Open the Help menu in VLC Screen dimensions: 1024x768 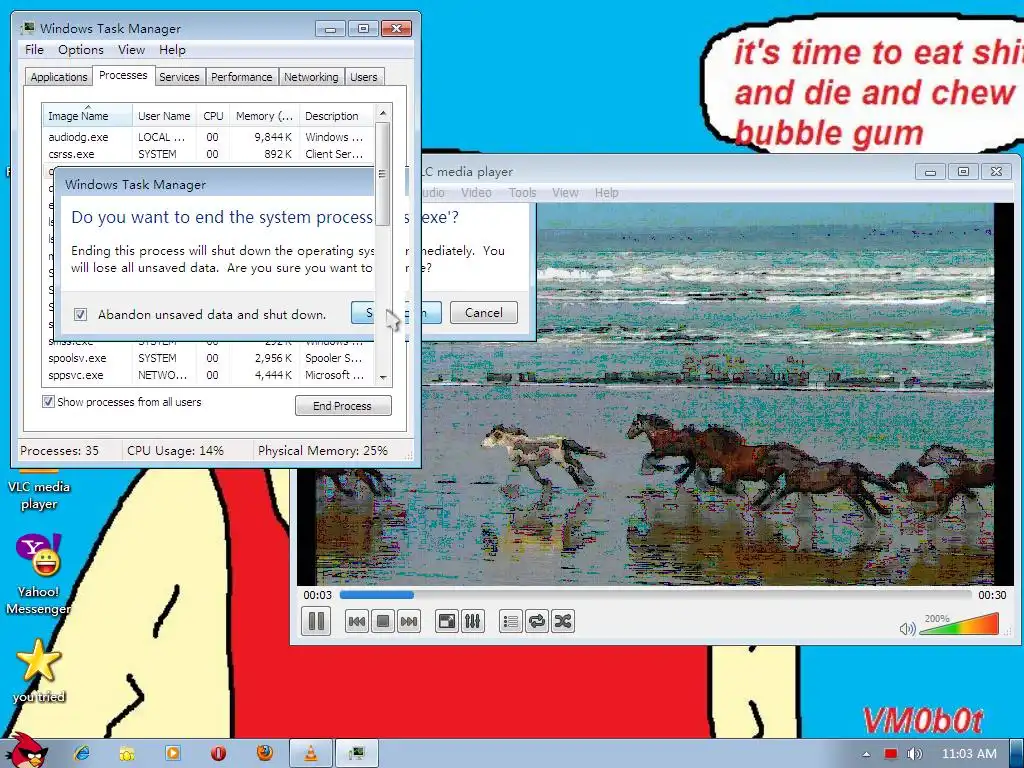click(607, 193)
